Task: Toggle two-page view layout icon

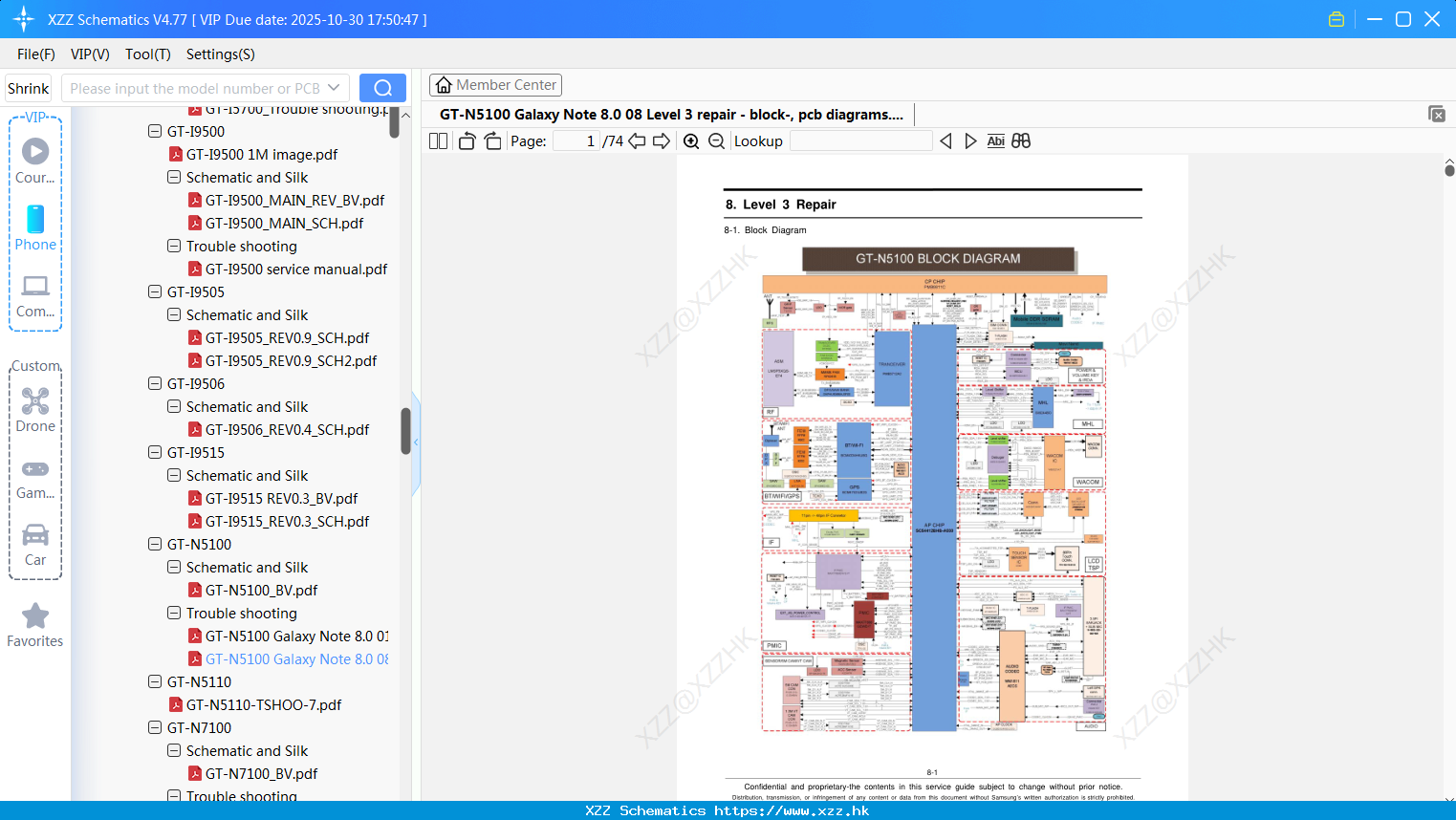Action: [x=438, y=141]
